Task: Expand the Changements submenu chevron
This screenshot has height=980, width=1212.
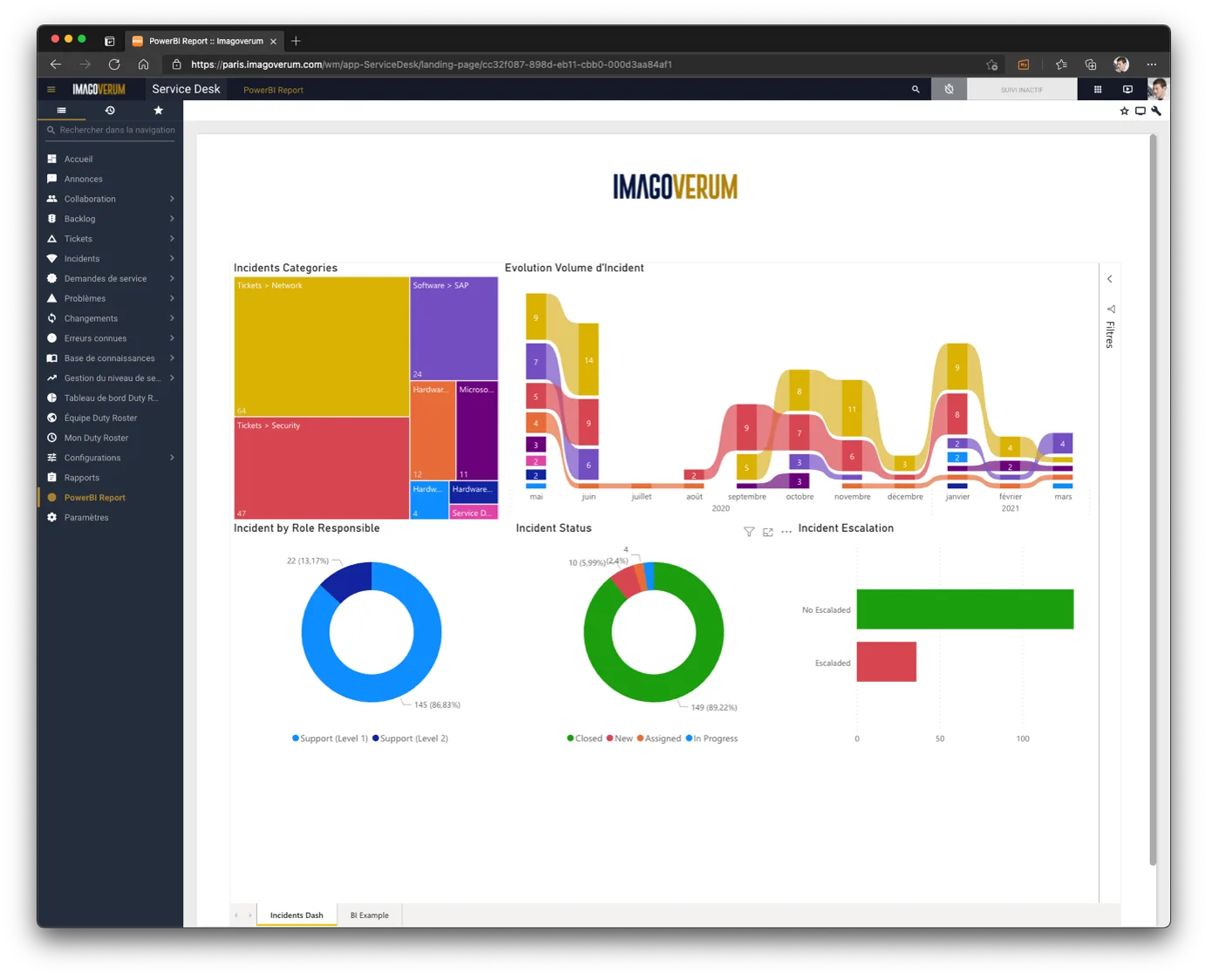Action: (172, 318)
